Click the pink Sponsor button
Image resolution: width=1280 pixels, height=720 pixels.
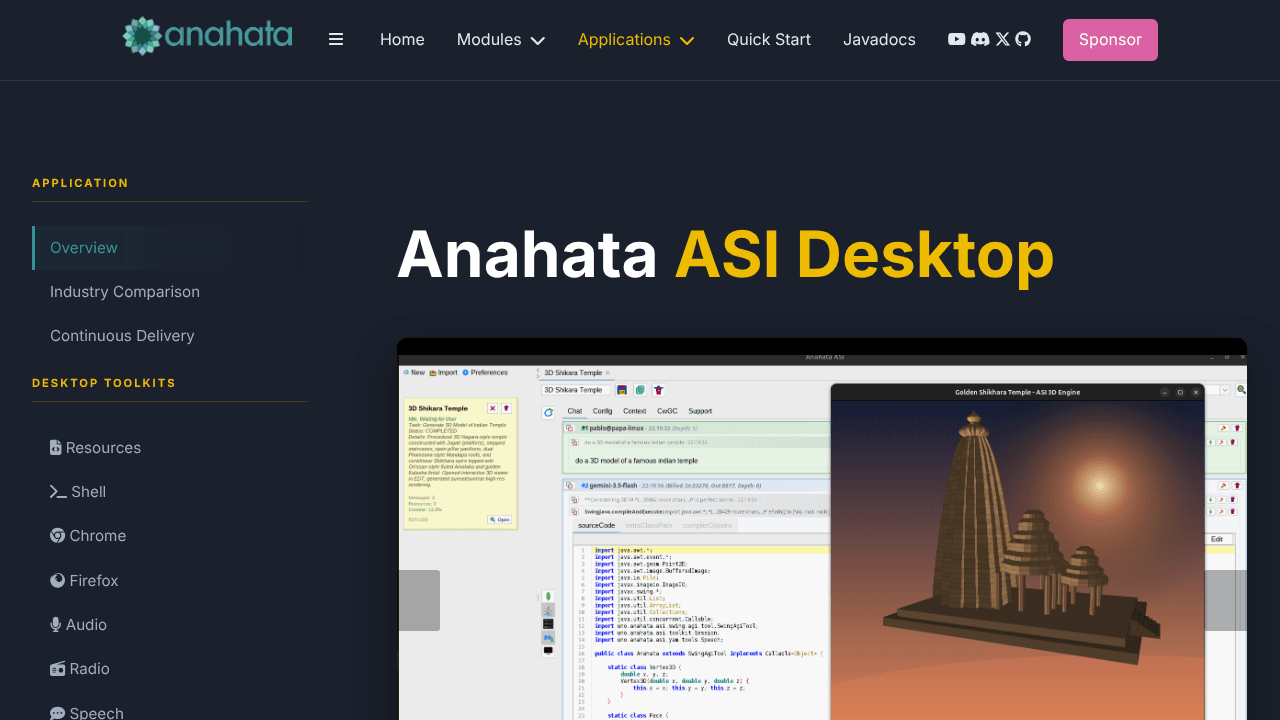pyautogui.click(x=1110, y=40)
